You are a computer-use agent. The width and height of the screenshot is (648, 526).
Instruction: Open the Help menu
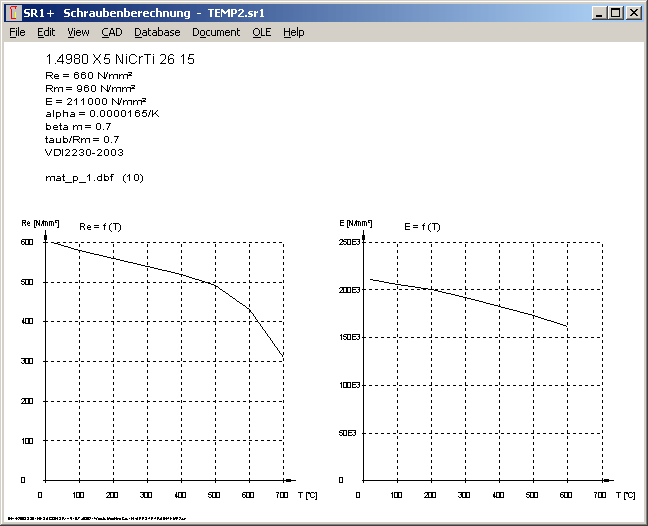pos(293,32)
